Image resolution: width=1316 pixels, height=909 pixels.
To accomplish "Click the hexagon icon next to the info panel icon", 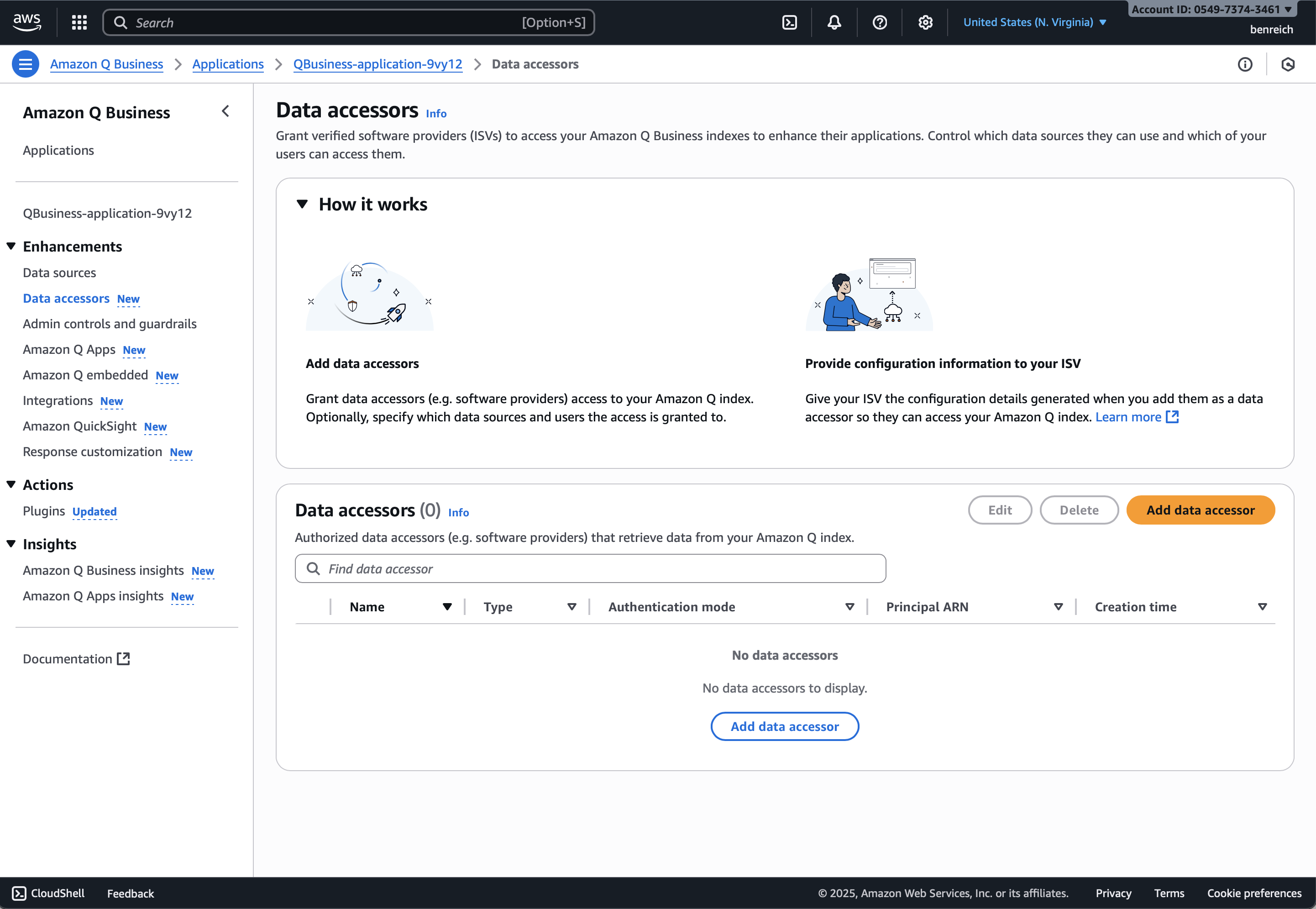I will [1288, 64].
